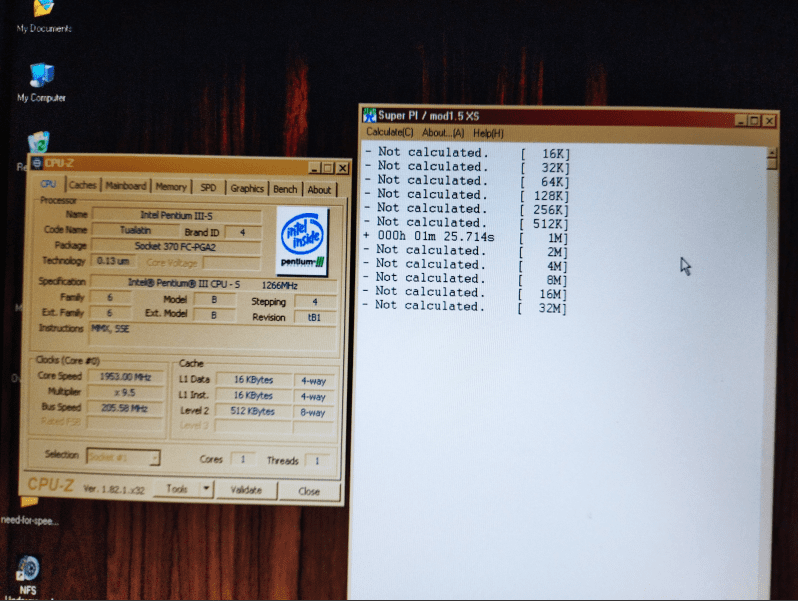Select the Not calculated 16K line
The image size is (798, 601).
467,153
